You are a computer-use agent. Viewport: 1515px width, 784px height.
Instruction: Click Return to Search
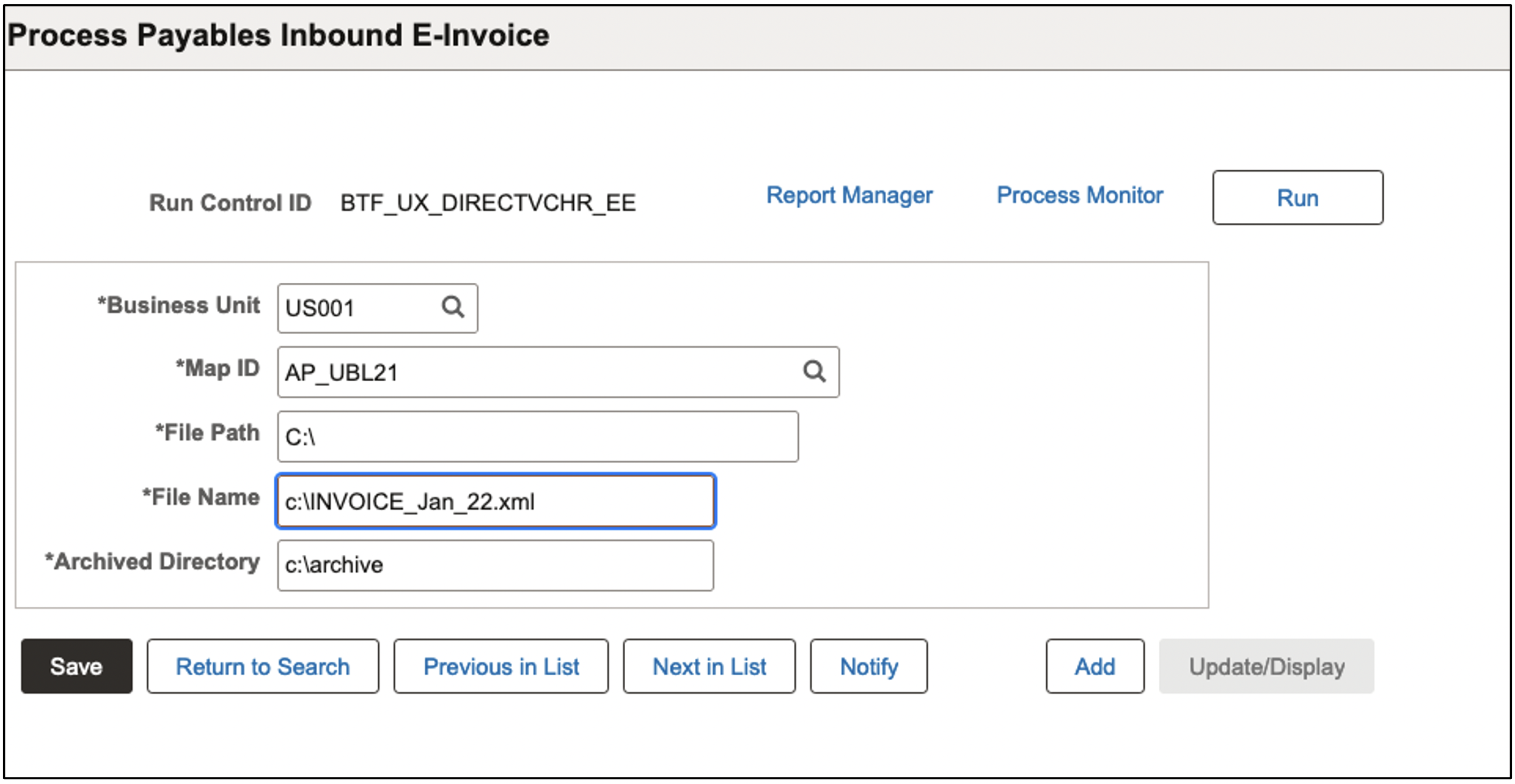point(263,666)
